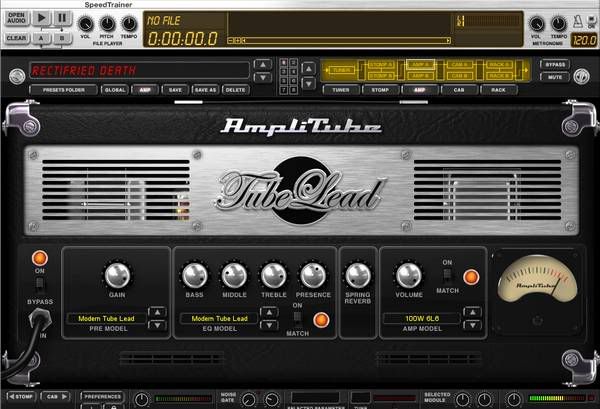
Task: Select the GLOBAL preset scope
Action: click(115, 90)
